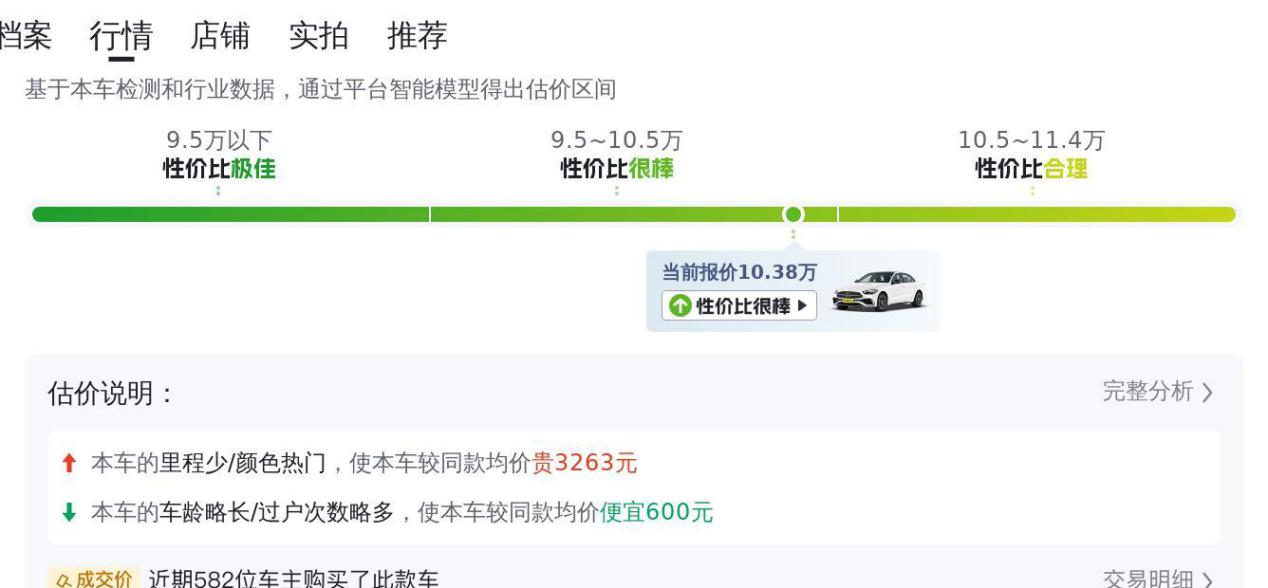Click the white car thumbnail image
This screenshot has width=1268, height=588.
(x=879, y=291)
